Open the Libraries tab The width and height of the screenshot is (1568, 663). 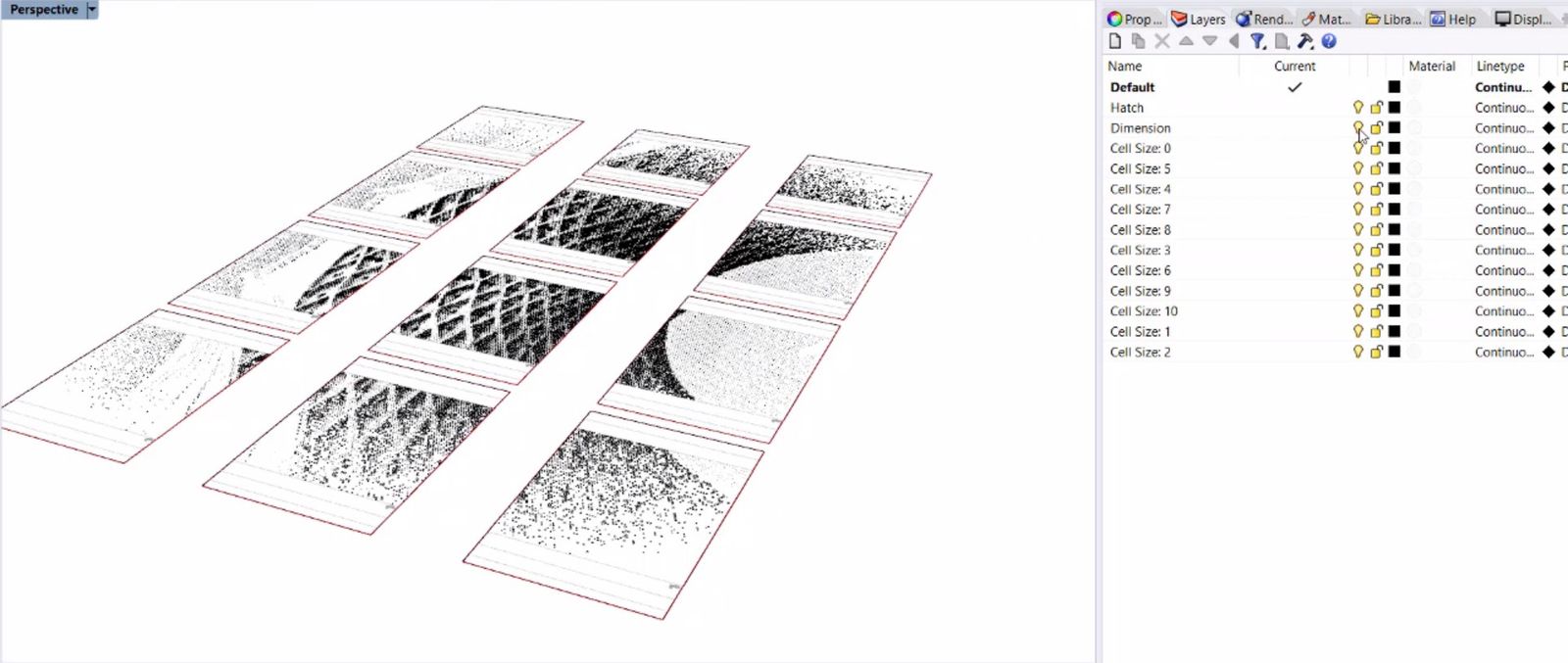tap(1393, 19)
